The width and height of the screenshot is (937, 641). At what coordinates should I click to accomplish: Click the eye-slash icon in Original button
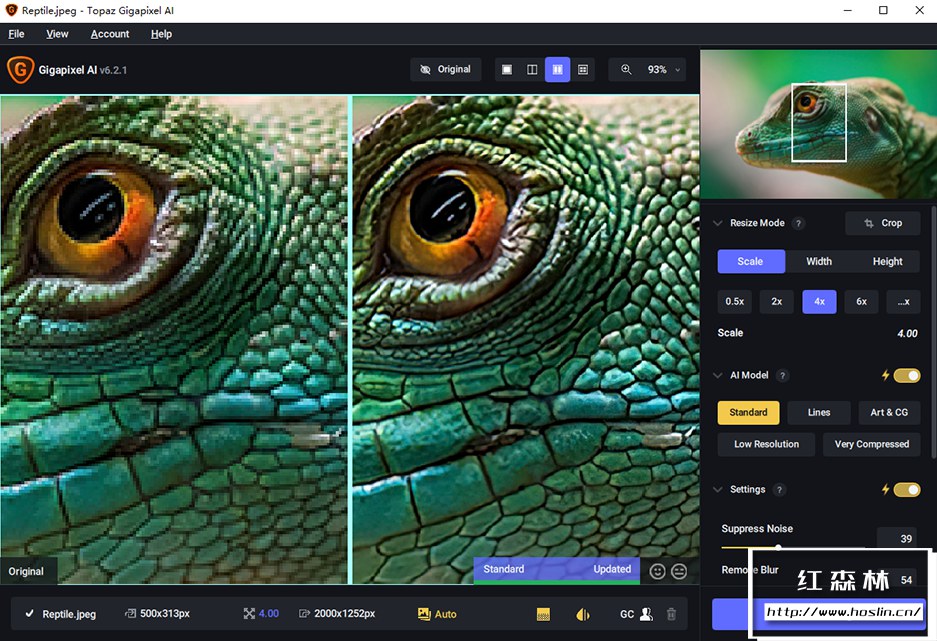[x=425, y=69]
